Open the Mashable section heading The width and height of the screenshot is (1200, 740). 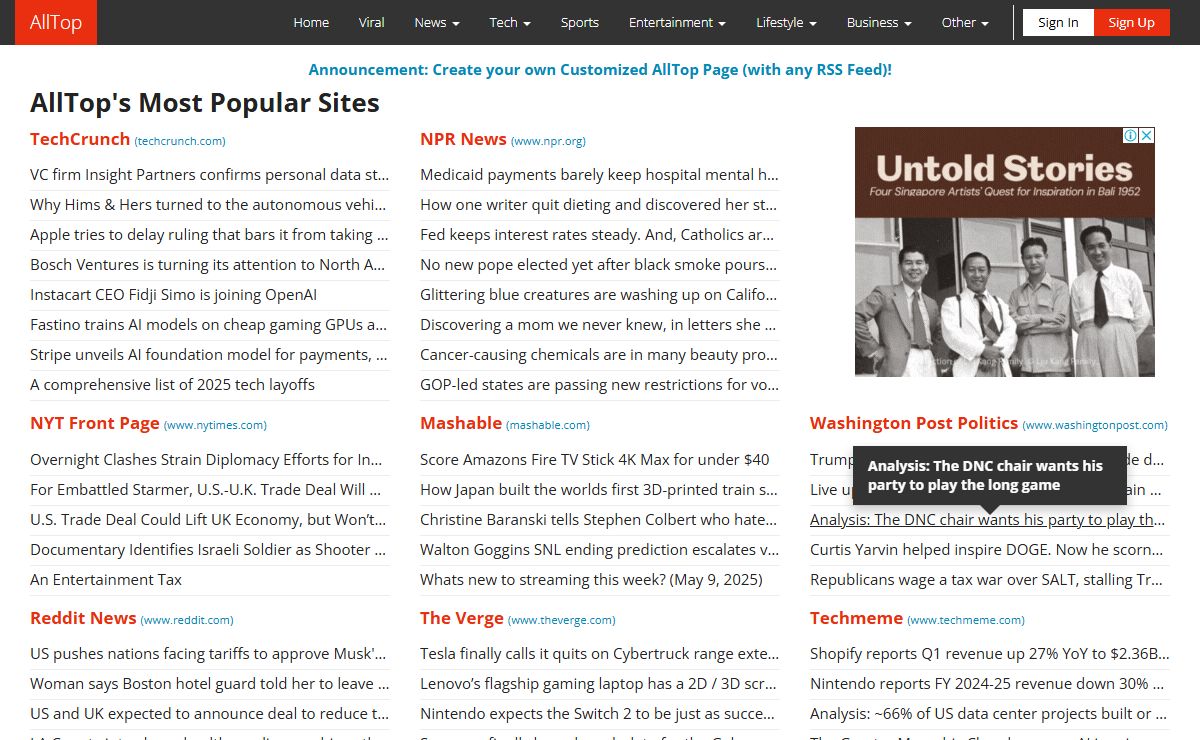[461, 423]
